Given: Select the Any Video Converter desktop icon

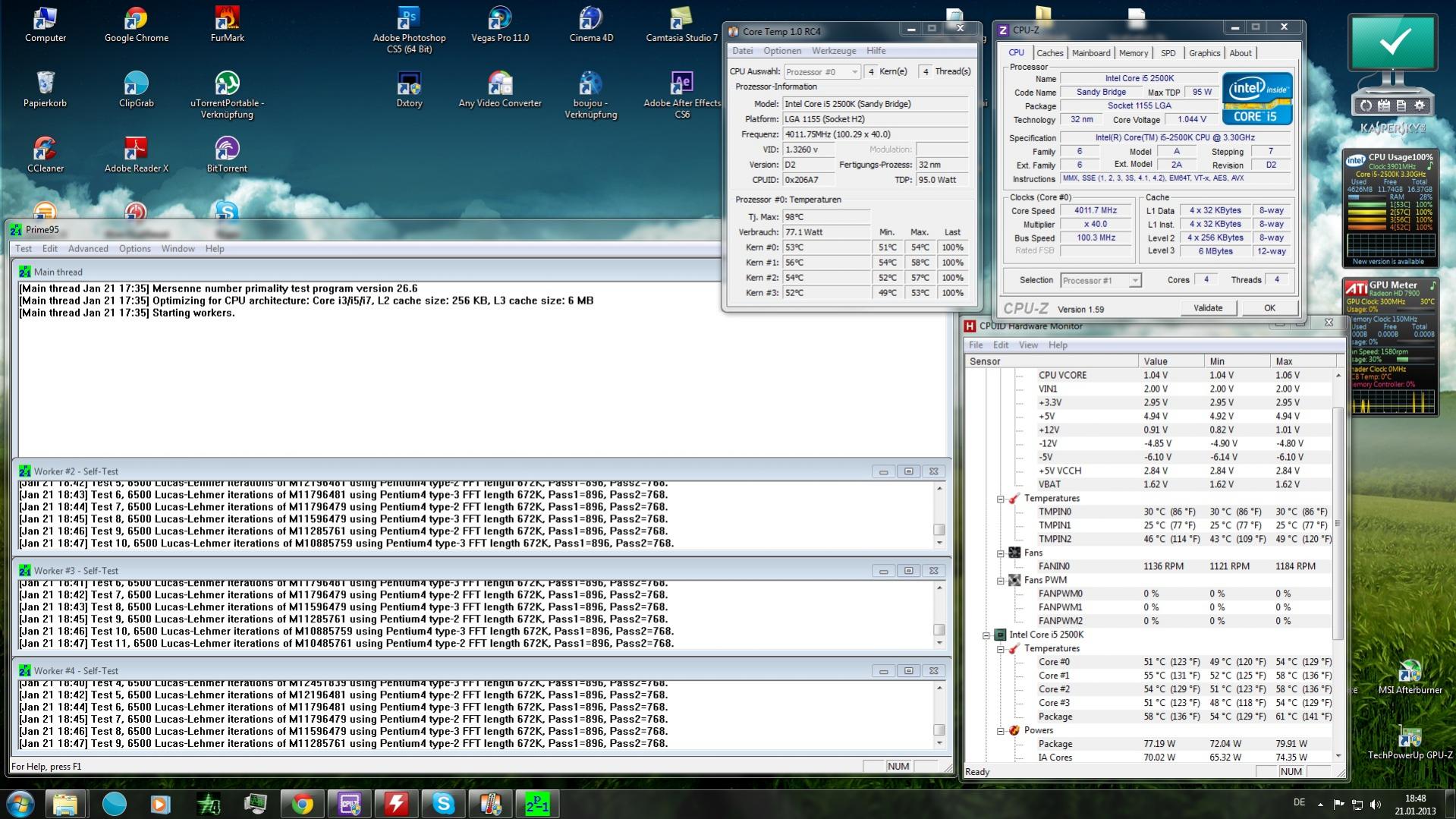Looking at the screenshot, I should 500,90.
